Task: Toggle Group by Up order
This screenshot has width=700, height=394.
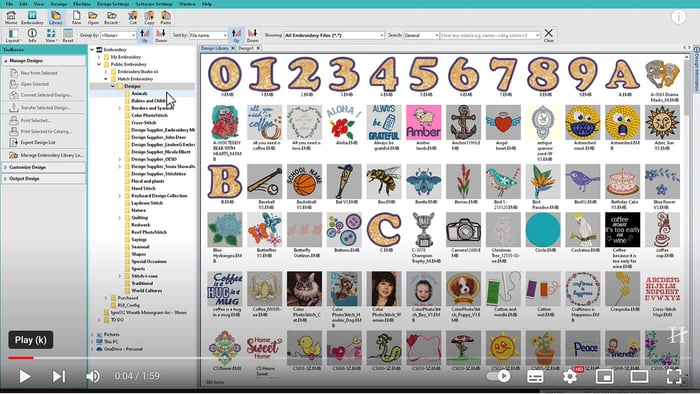Action: pyautogui.click(x=144, y=35)
